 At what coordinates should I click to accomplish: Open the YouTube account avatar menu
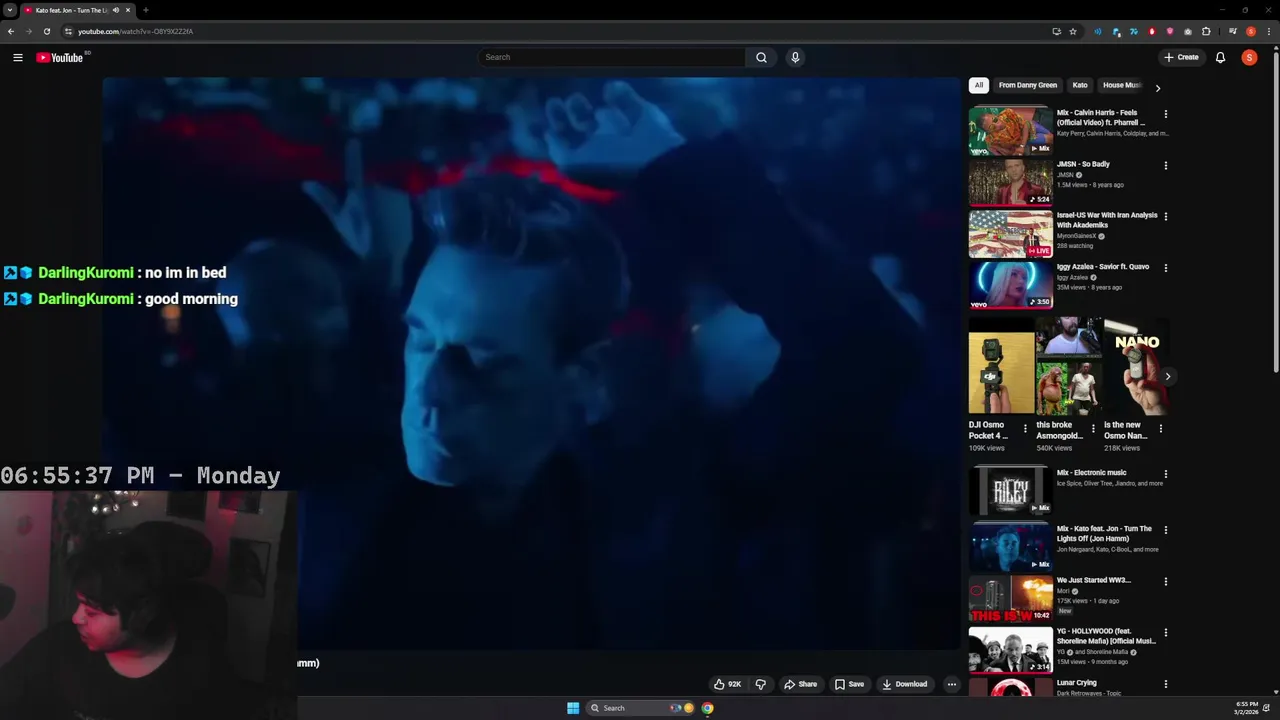click(1249, 57)
